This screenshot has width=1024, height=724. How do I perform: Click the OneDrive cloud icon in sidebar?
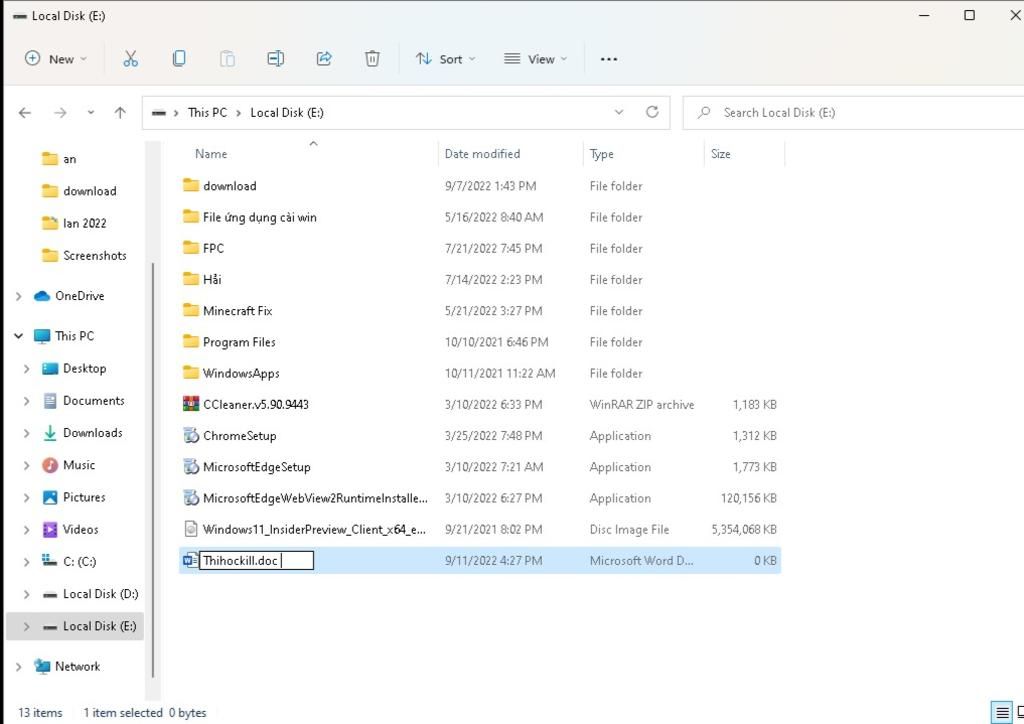(42, 296)
